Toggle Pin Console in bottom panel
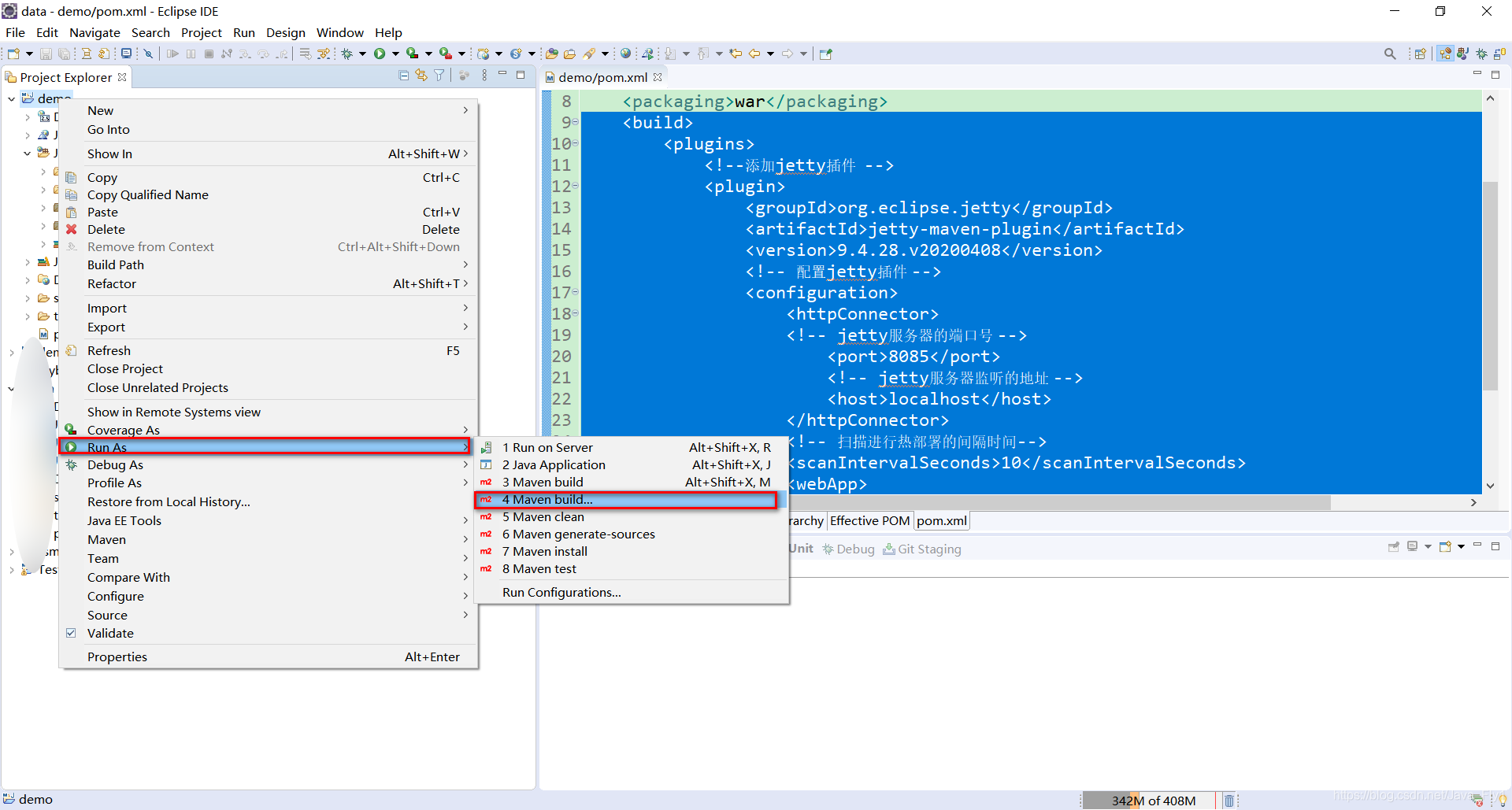The height and width of the screenshot is (810, 1512). point(1394,546)
